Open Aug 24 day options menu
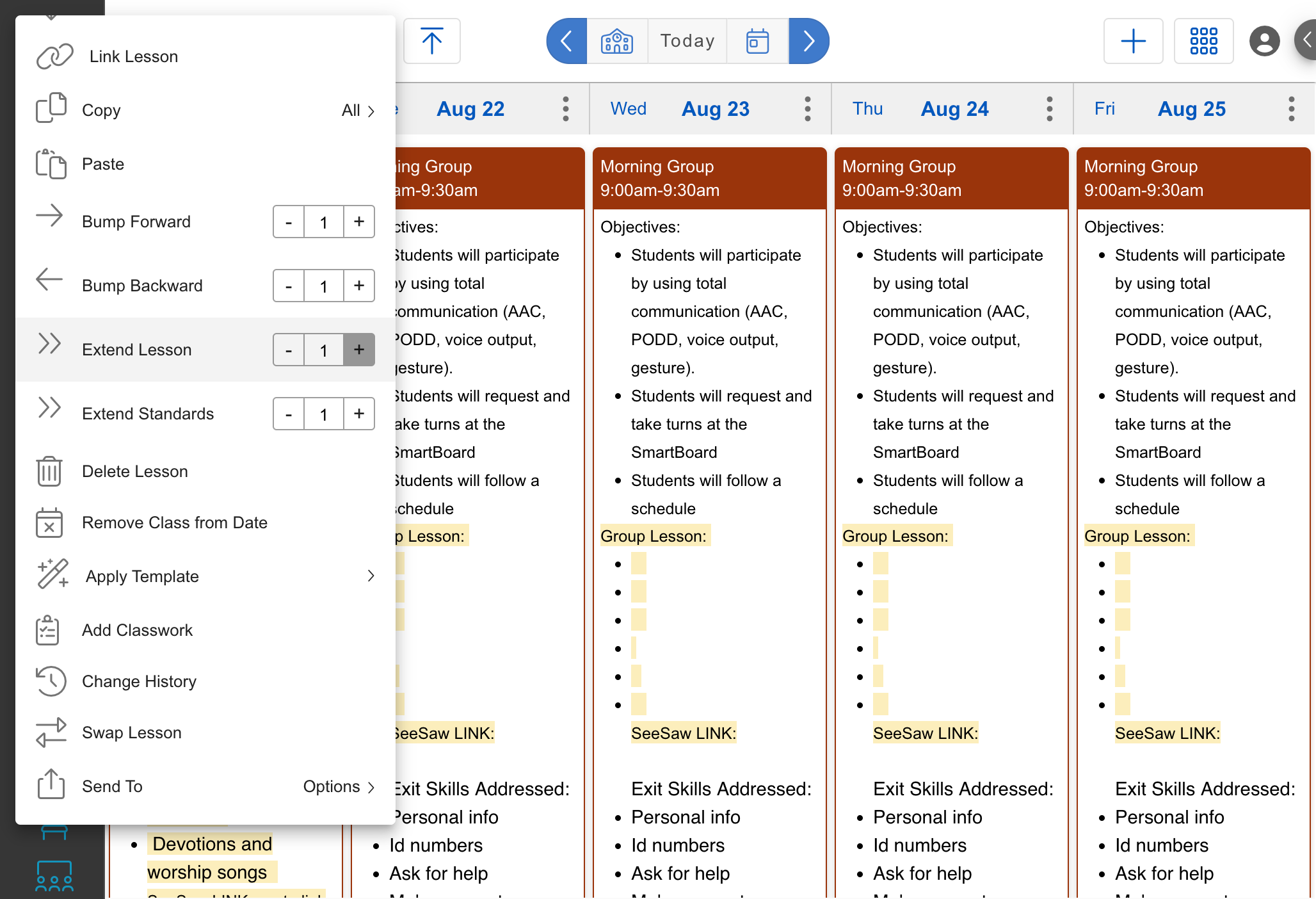Screen dimensions: 1316x899 tap(1050, 109)
